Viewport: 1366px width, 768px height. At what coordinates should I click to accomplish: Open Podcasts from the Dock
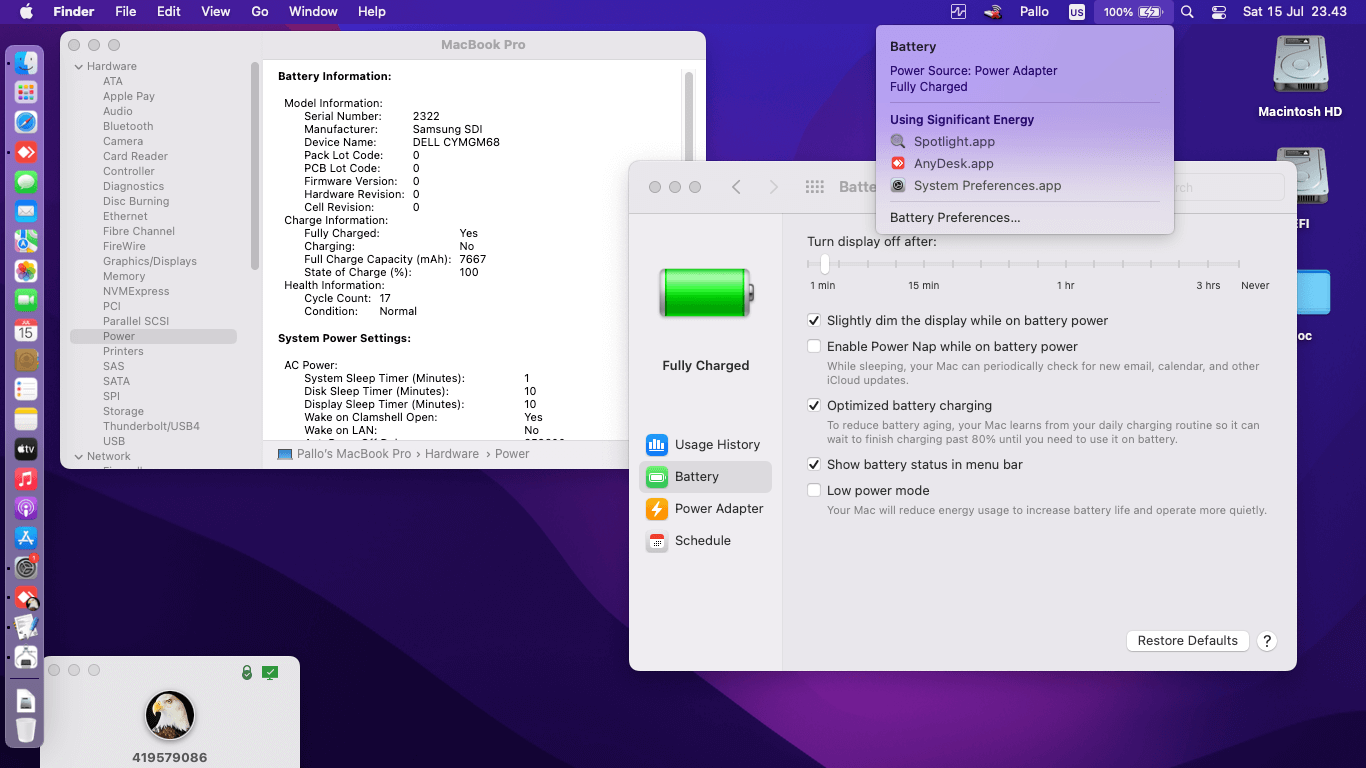[x=26, y=508]
